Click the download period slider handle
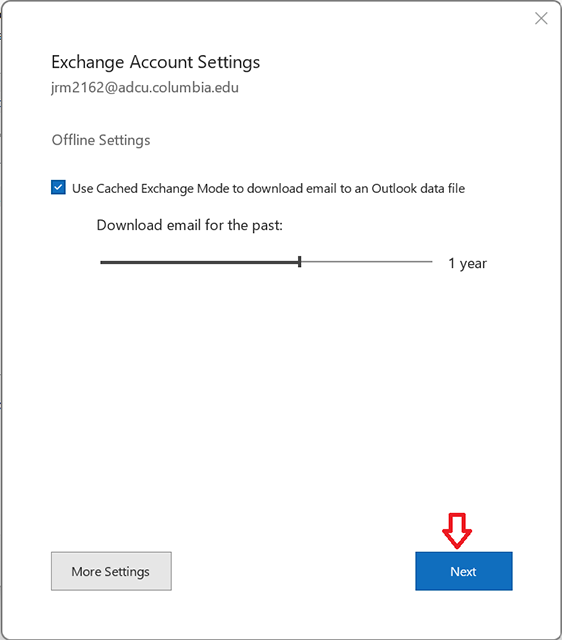562x640 pixels. point(300,262)
